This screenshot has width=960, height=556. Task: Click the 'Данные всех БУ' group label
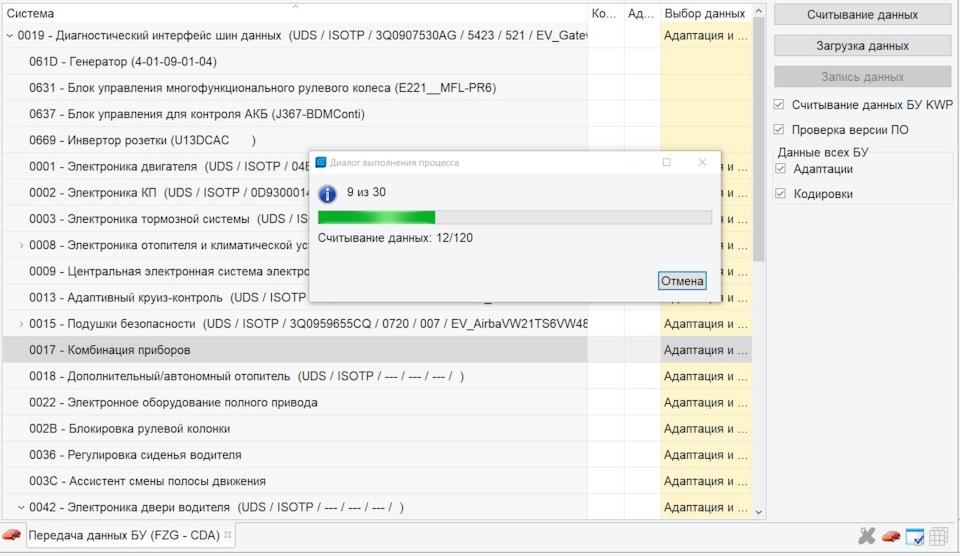[823, 152]
